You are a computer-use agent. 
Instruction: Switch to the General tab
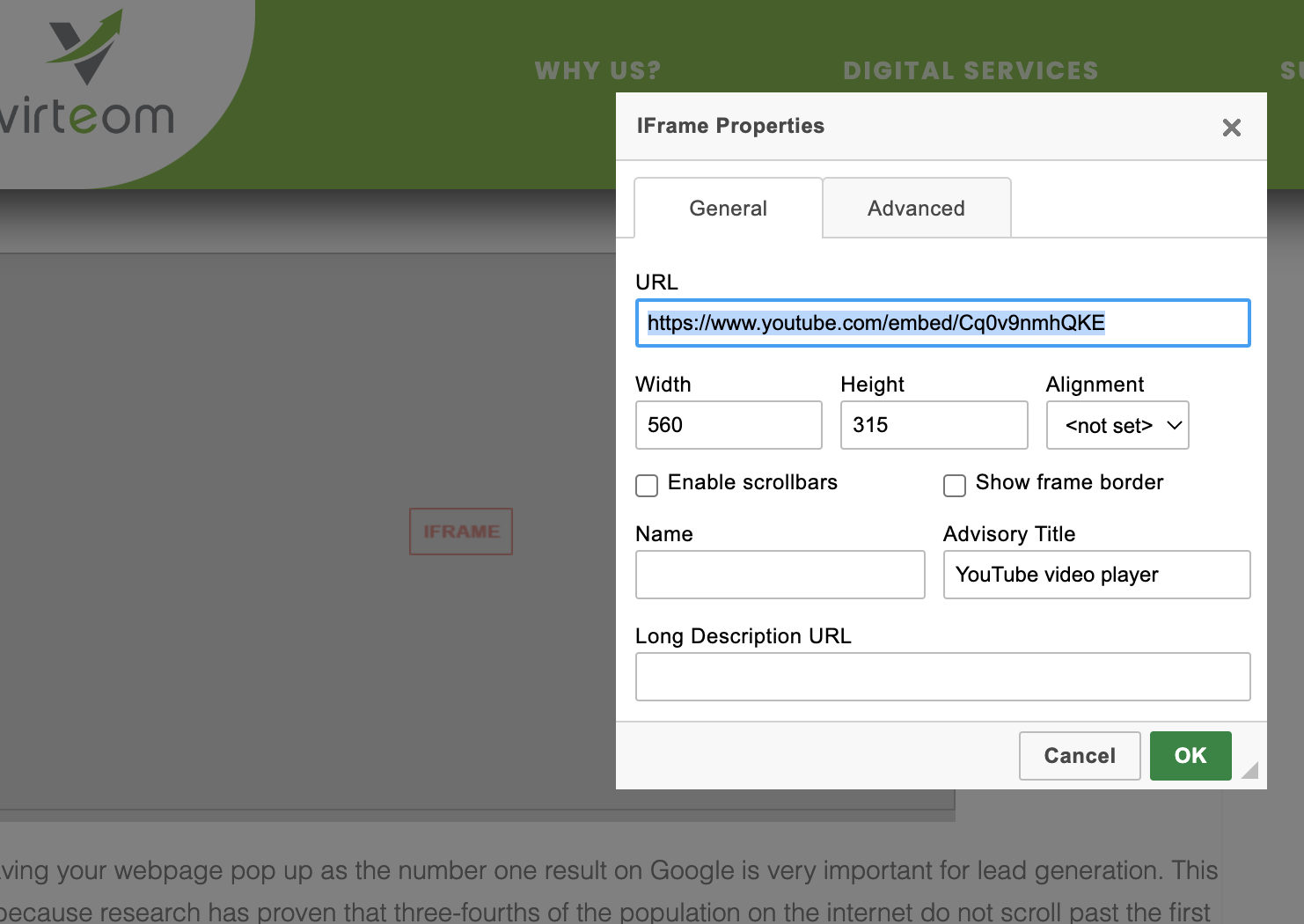coord(728,209)
